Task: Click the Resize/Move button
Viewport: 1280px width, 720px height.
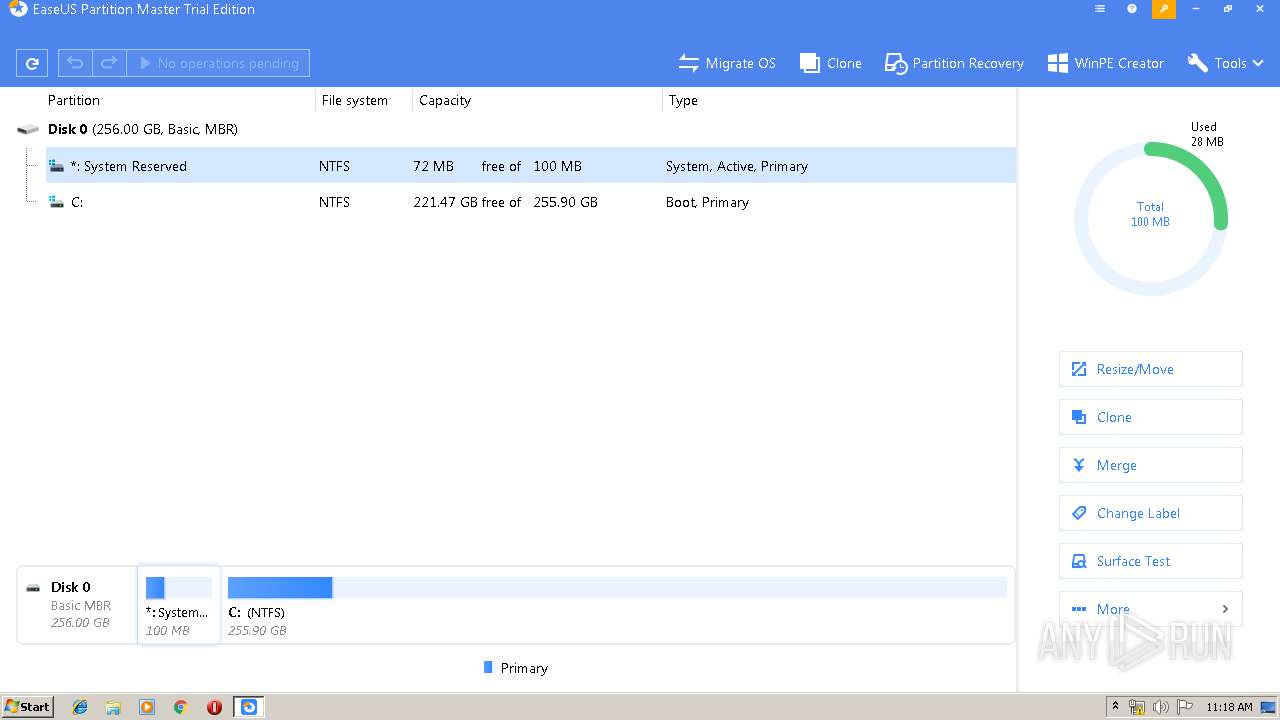Action: pos(1151,369)
